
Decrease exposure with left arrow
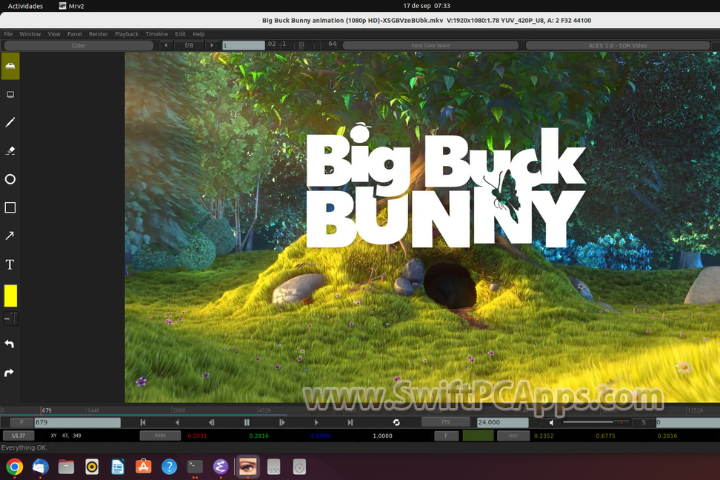(166, 45)
